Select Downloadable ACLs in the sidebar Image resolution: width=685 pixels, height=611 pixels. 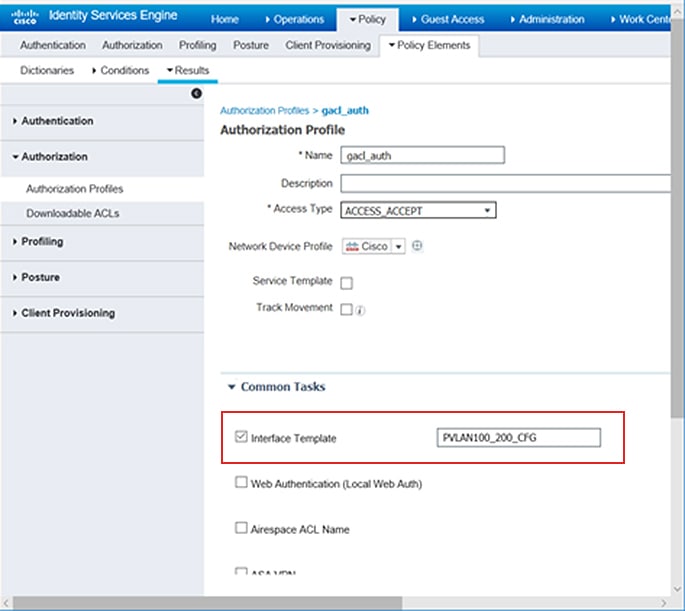(73, 214)
